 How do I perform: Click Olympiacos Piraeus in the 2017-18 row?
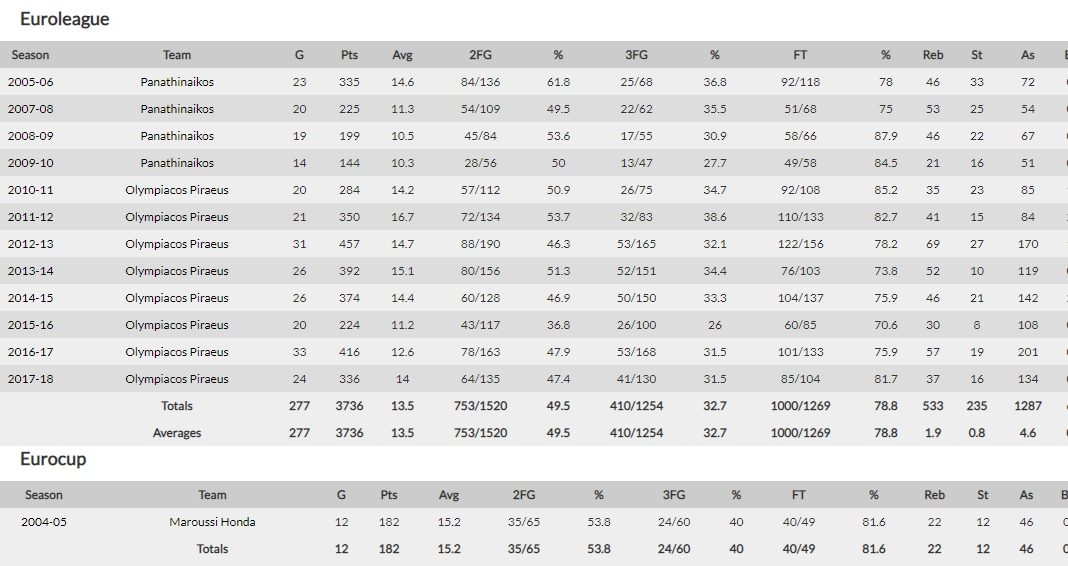coord(177,379)
